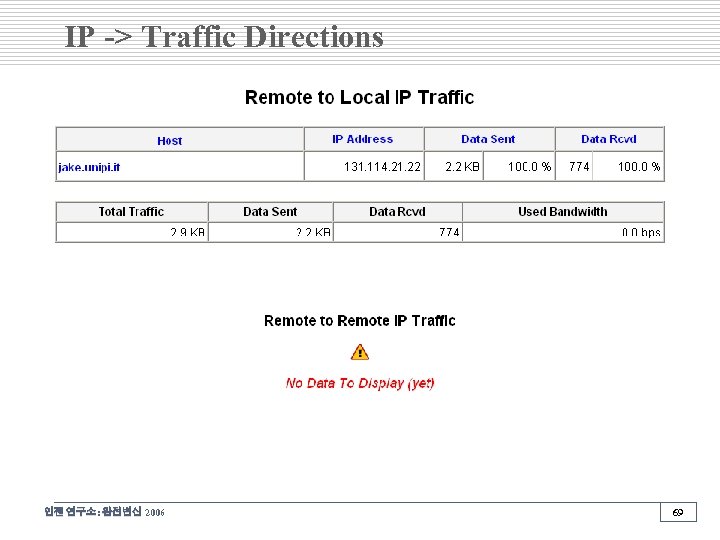Sort by the Host column header
Viewport: 720px width, 540px height.
point(169,141)
